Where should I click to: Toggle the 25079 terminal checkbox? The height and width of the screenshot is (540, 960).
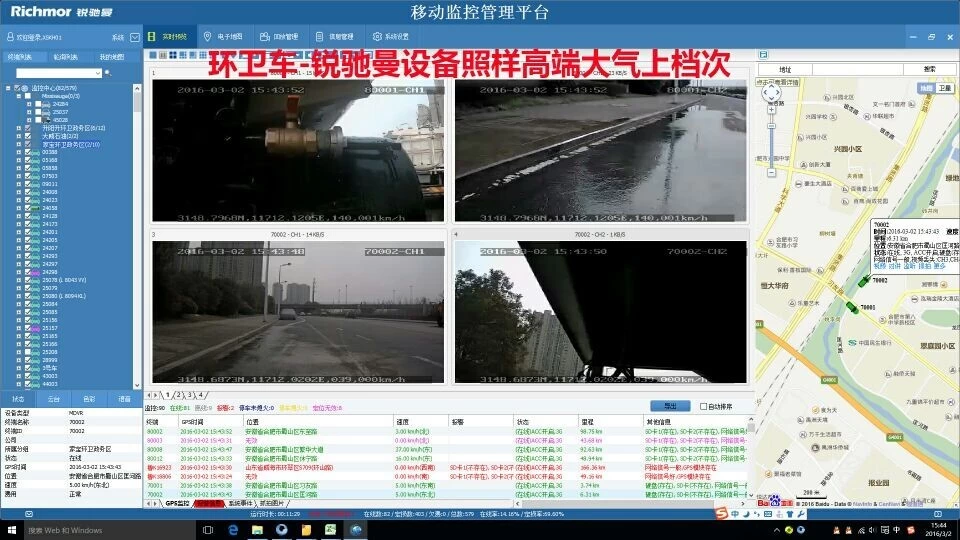pyautogui.click(x=28, y=288)
